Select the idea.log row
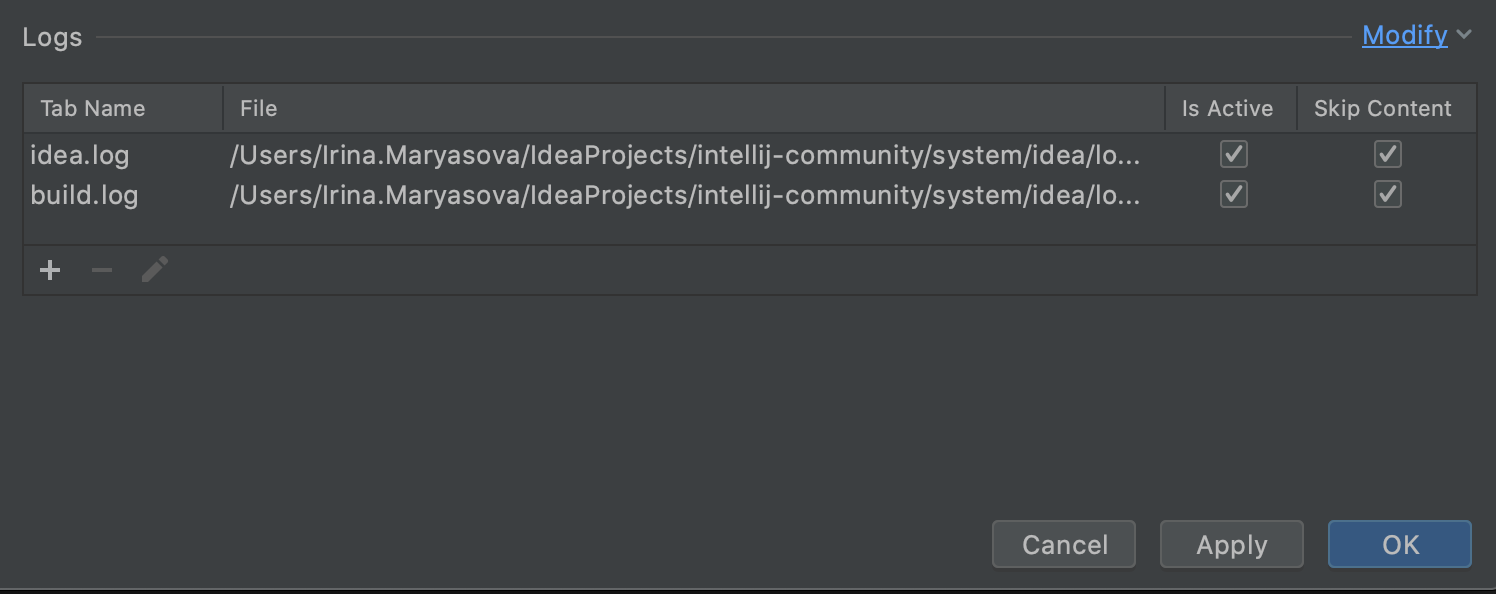1496x594 pixels. [750, 155]
